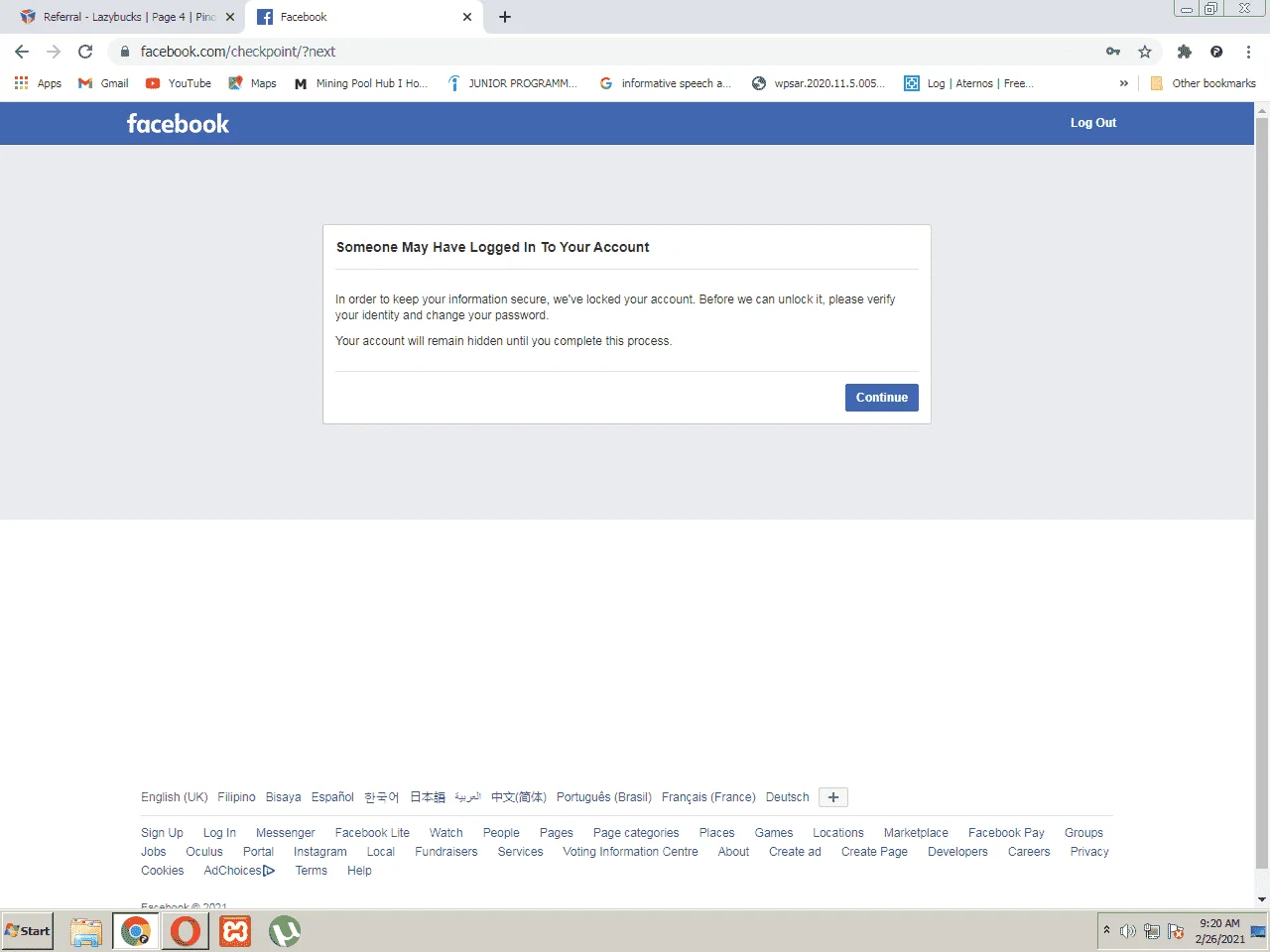Open file explorer in taskbar
This screenshot has width=1270, height=952.
(86, 931)
